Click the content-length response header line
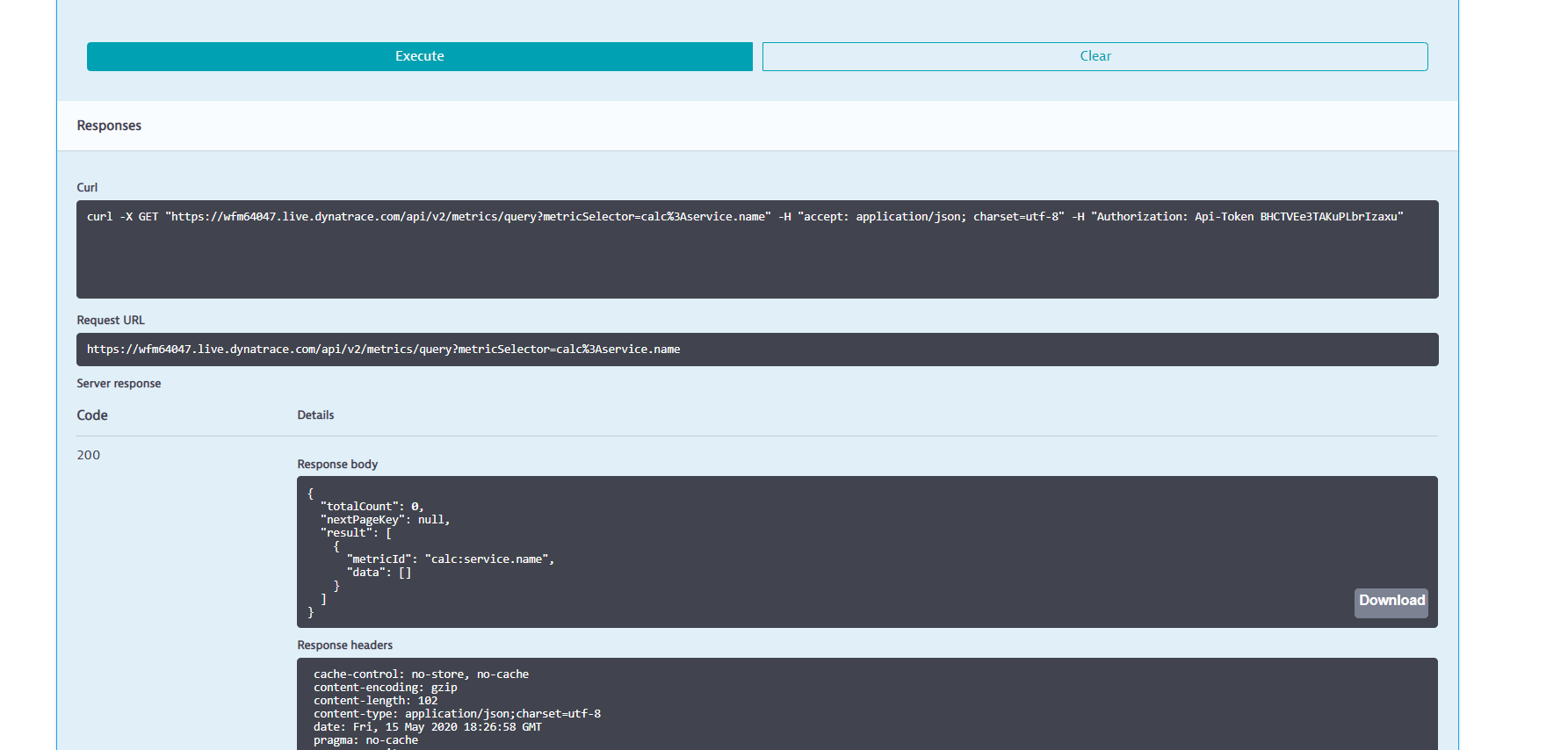This screenshot has width=1568, height=750. [375, 701]
